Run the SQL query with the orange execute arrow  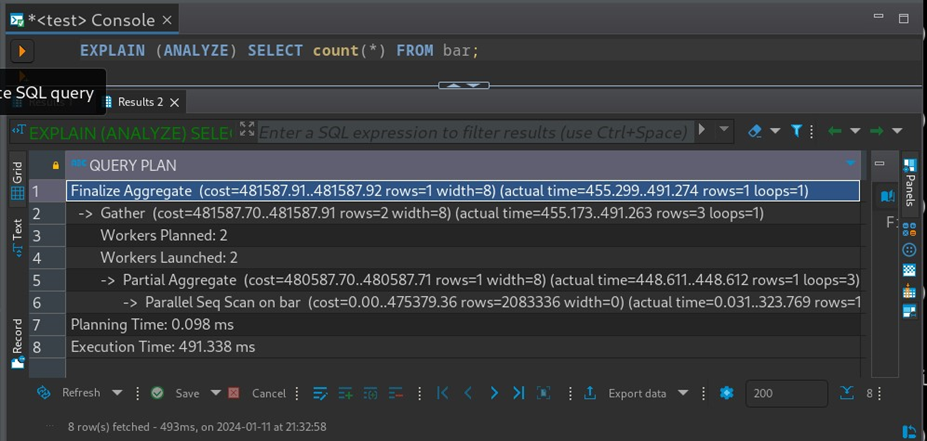(22, 51)
